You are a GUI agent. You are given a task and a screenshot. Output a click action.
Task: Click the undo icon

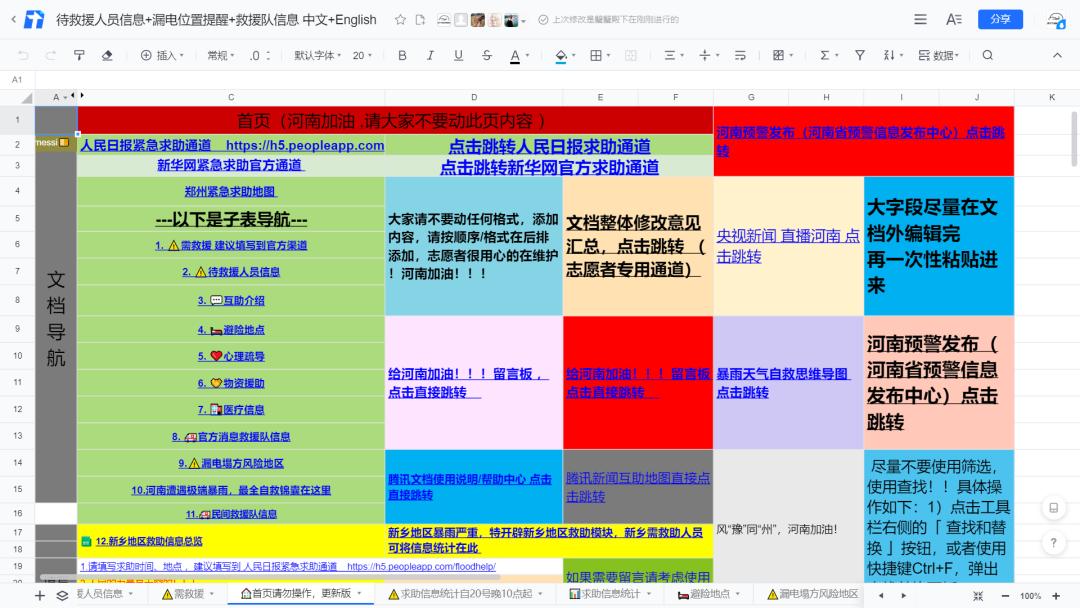click(23, 56)
